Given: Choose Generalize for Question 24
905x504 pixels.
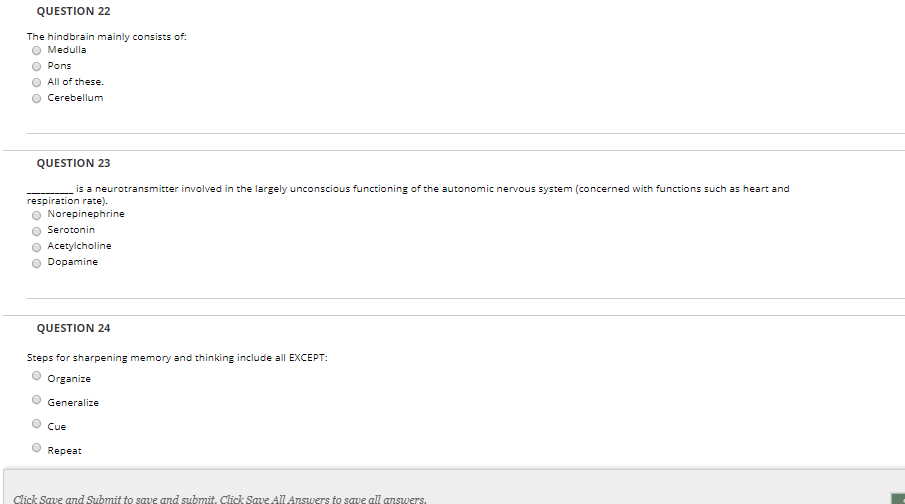Looking at the screenshot, I should pyautogui.click(x=36, y=400).
